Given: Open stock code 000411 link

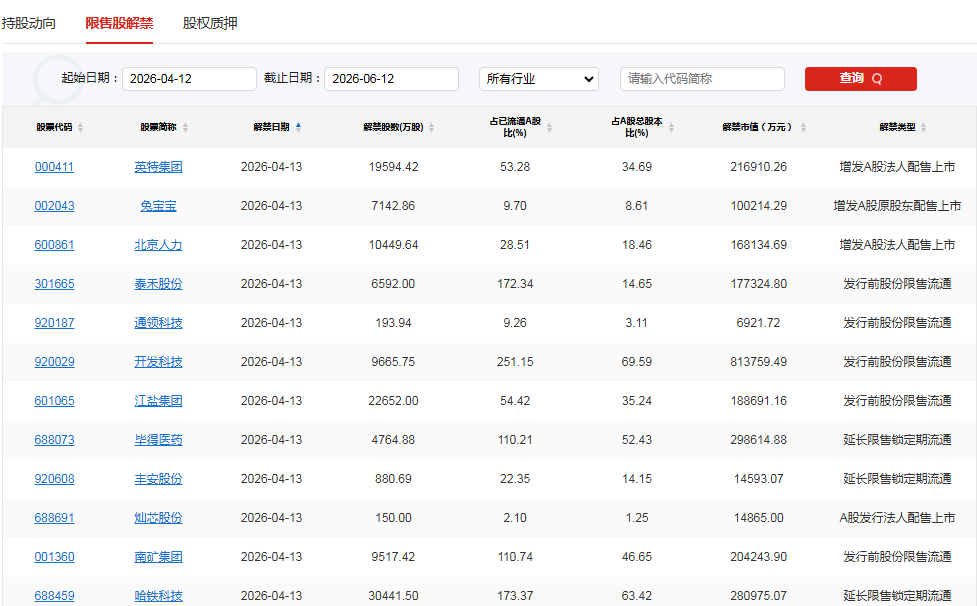Looking at the screenshot, I should [54, 167].
